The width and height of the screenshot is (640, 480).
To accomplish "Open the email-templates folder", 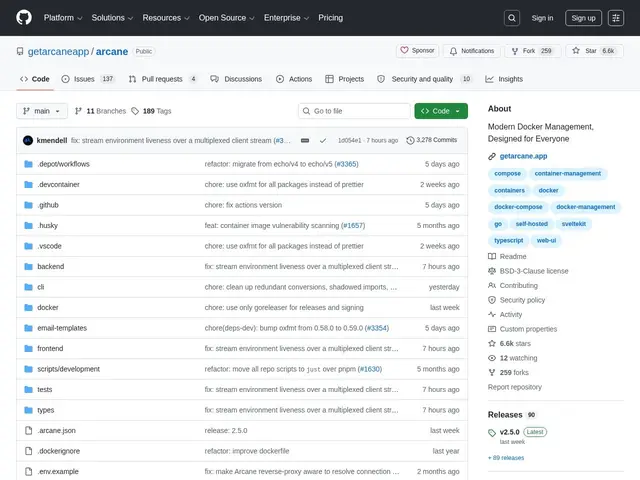I will click(x=62, y=328).
